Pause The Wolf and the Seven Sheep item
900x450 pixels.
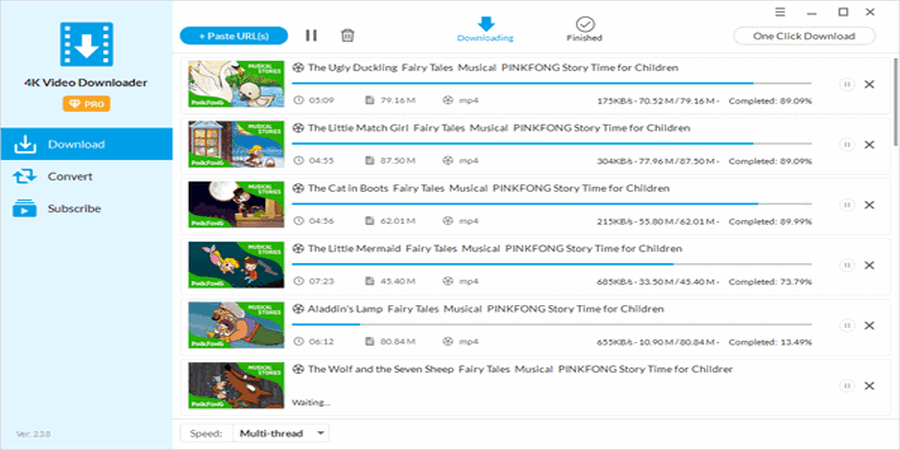point(846,386)
